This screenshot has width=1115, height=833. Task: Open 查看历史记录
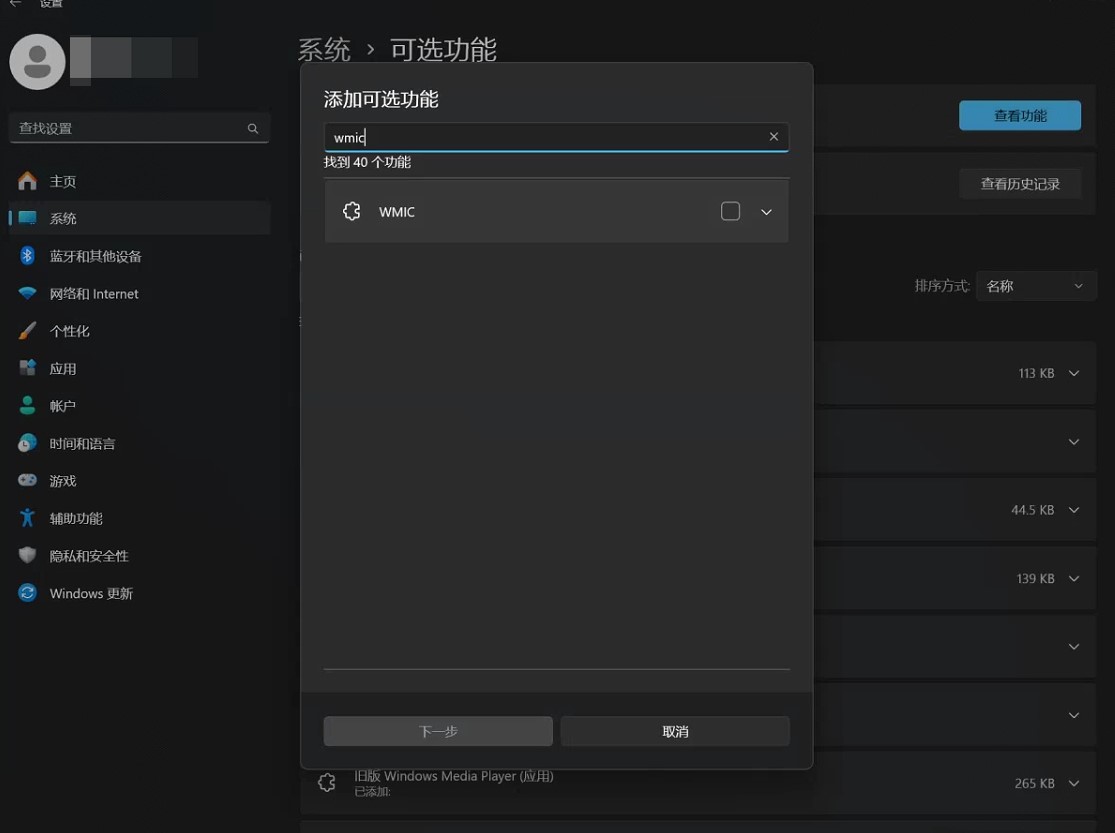1020,184
